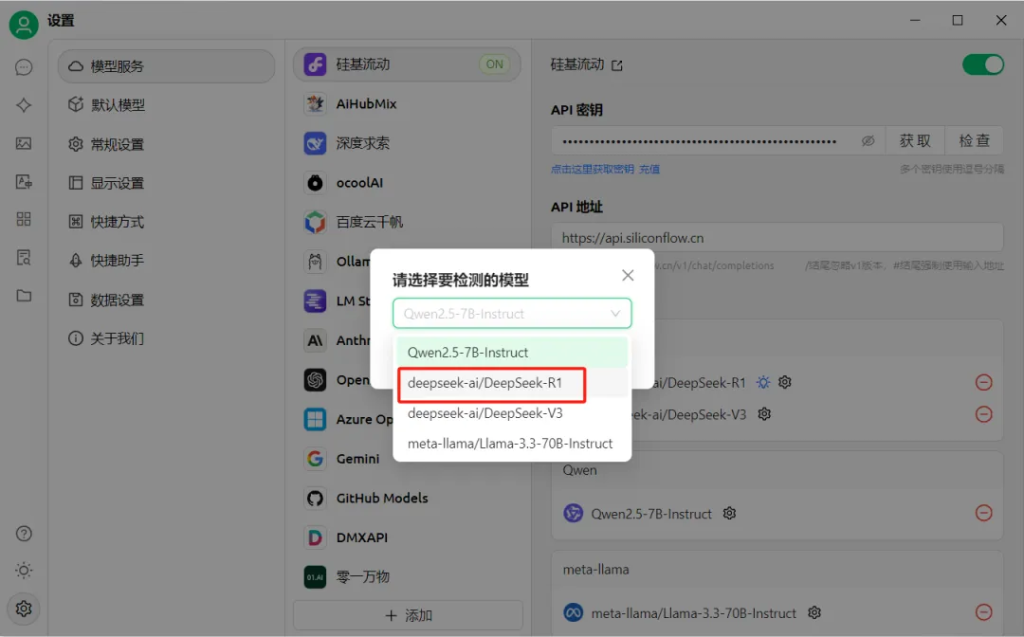This screenshot has height=637, width=1024.
Task: Remove Qwen2.5-7B-Instruct using red minus icon
Action: click(983, 513)
